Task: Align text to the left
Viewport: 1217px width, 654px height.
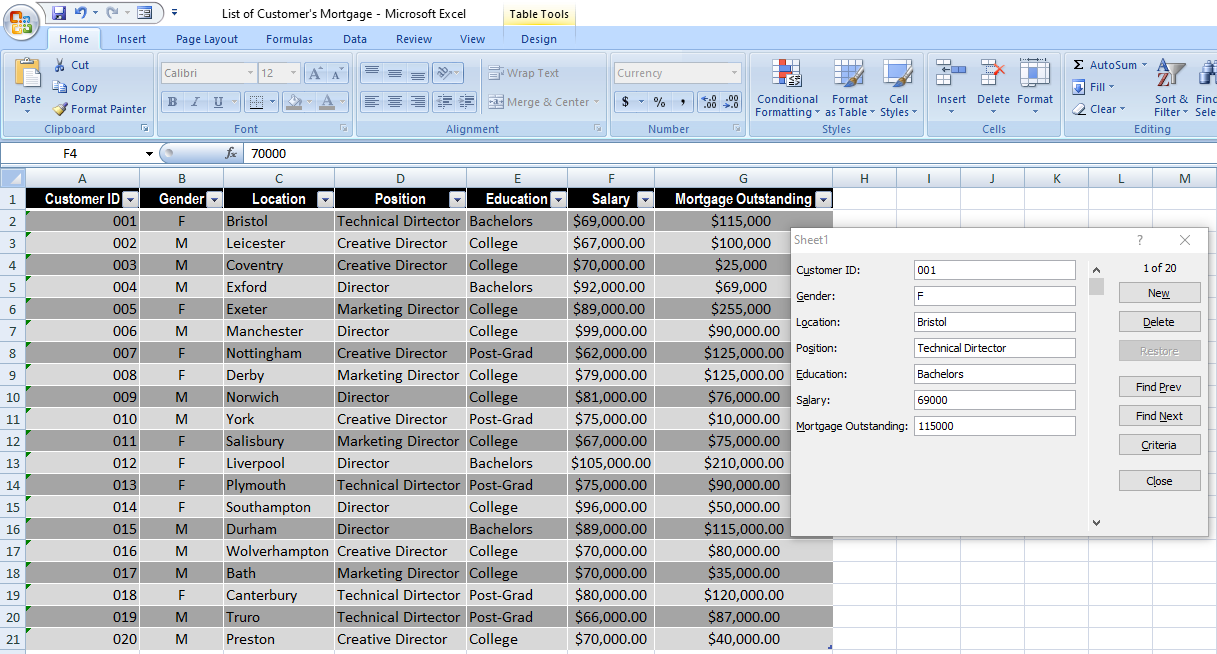Action: pyautogui.click(x=371, y=102)
